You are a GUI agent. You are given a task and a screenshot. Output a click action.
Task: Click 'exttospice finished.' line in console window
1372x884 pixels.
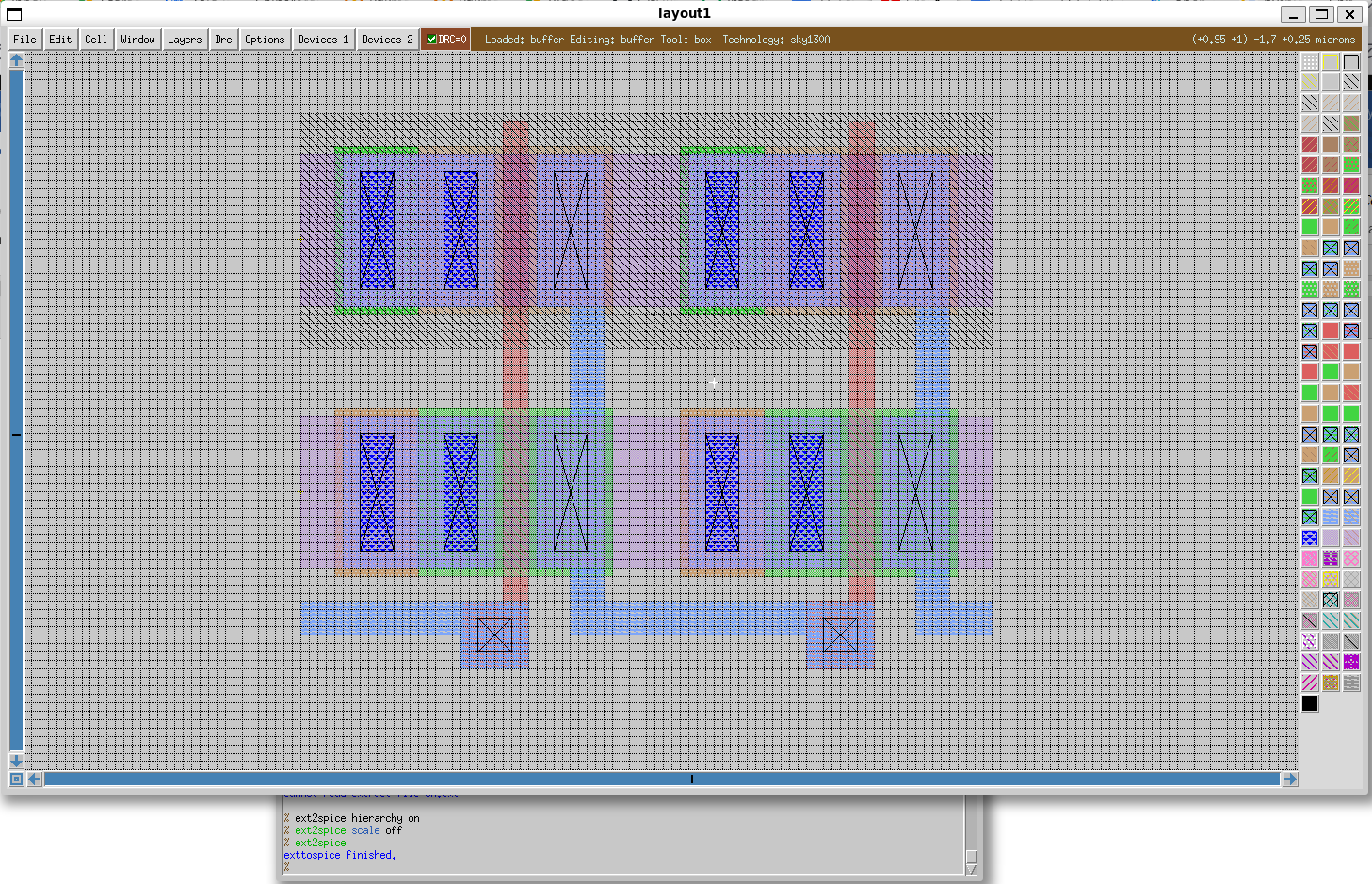340,855
